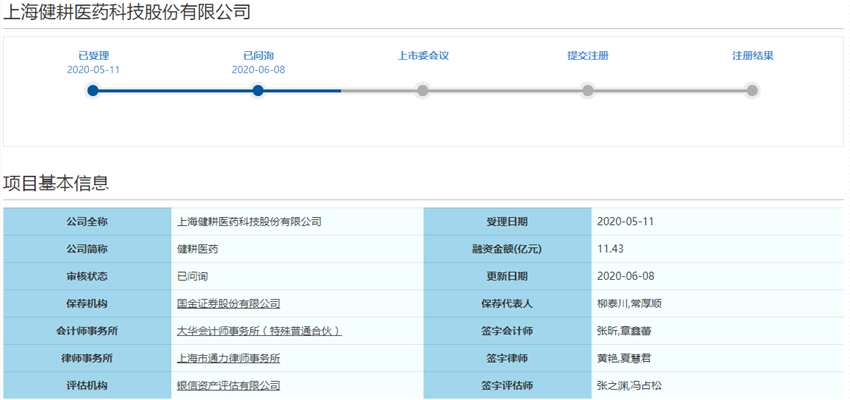Click the 融资金额(亿元) header cell
The image size is (850, 400).
point(507,249)
